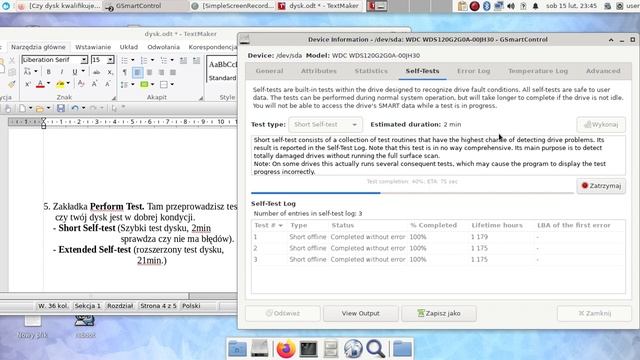
Task: Open the magnifier search icon in the dock
Action: click(375, 349)
